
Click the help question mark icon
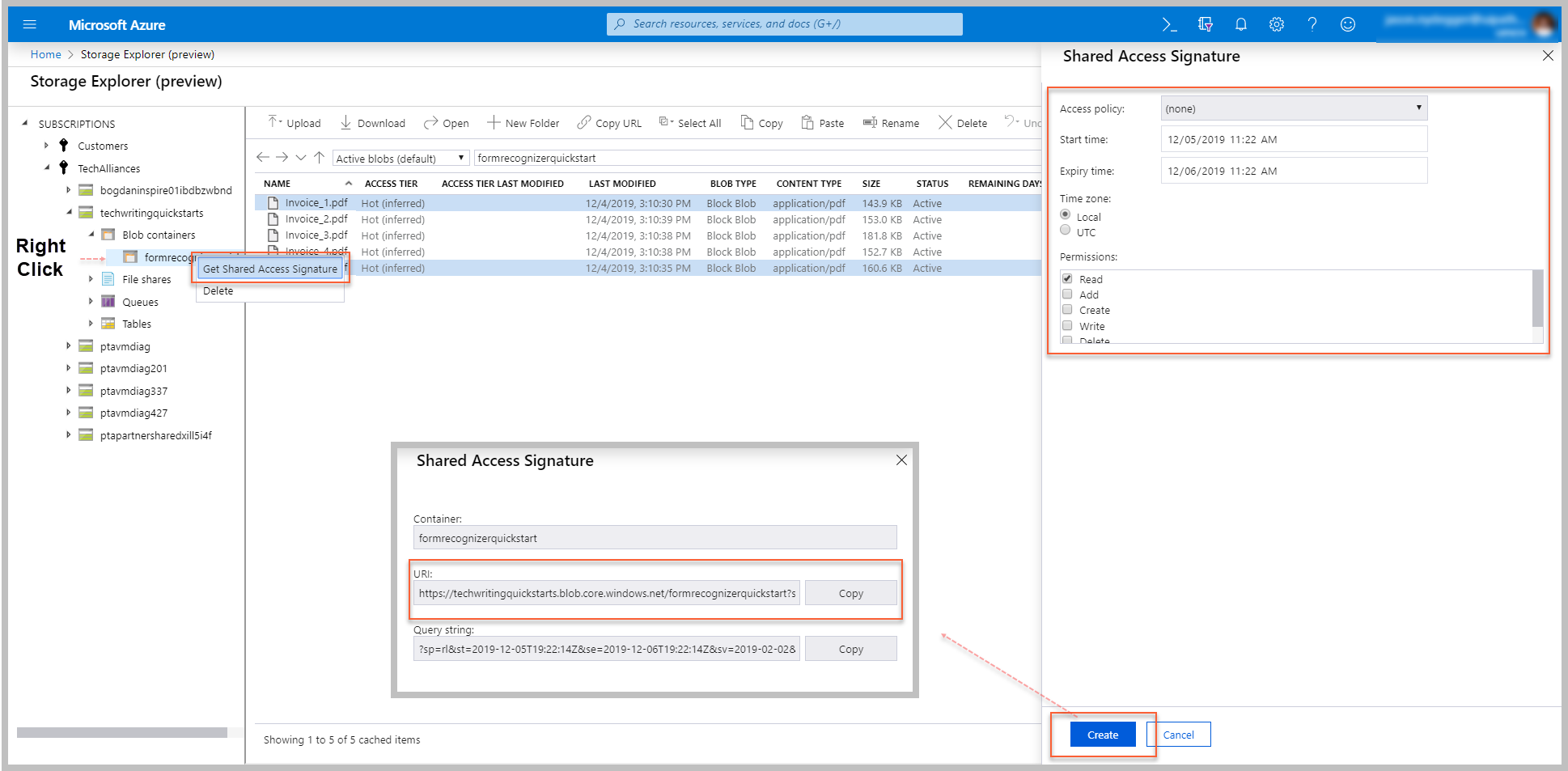point(1312,24)
